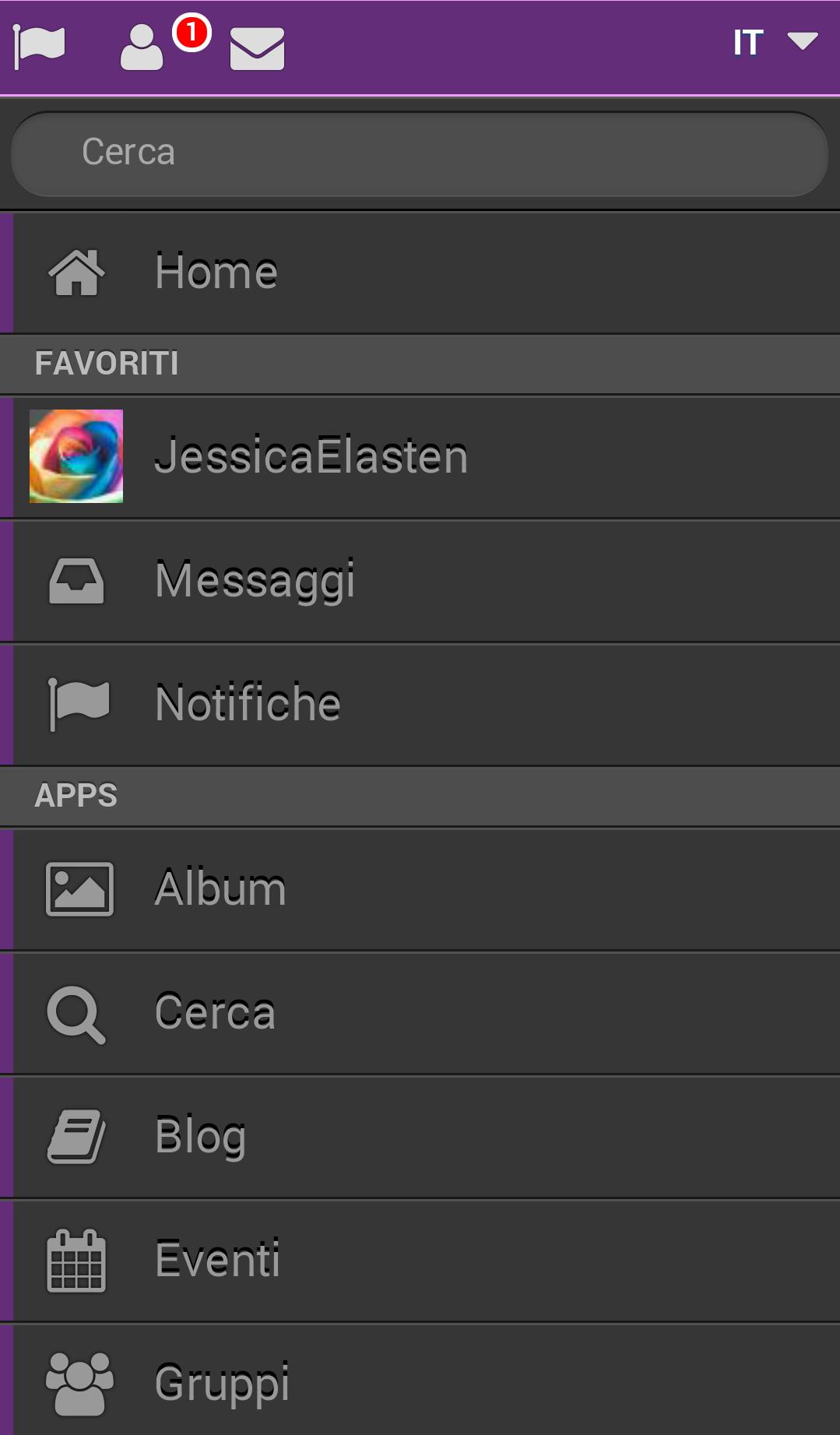Image resolution: width=840 pixels, height=1435 pixels.
Task: Open Messaggi from favorites
Action: (x=255, y=580)
